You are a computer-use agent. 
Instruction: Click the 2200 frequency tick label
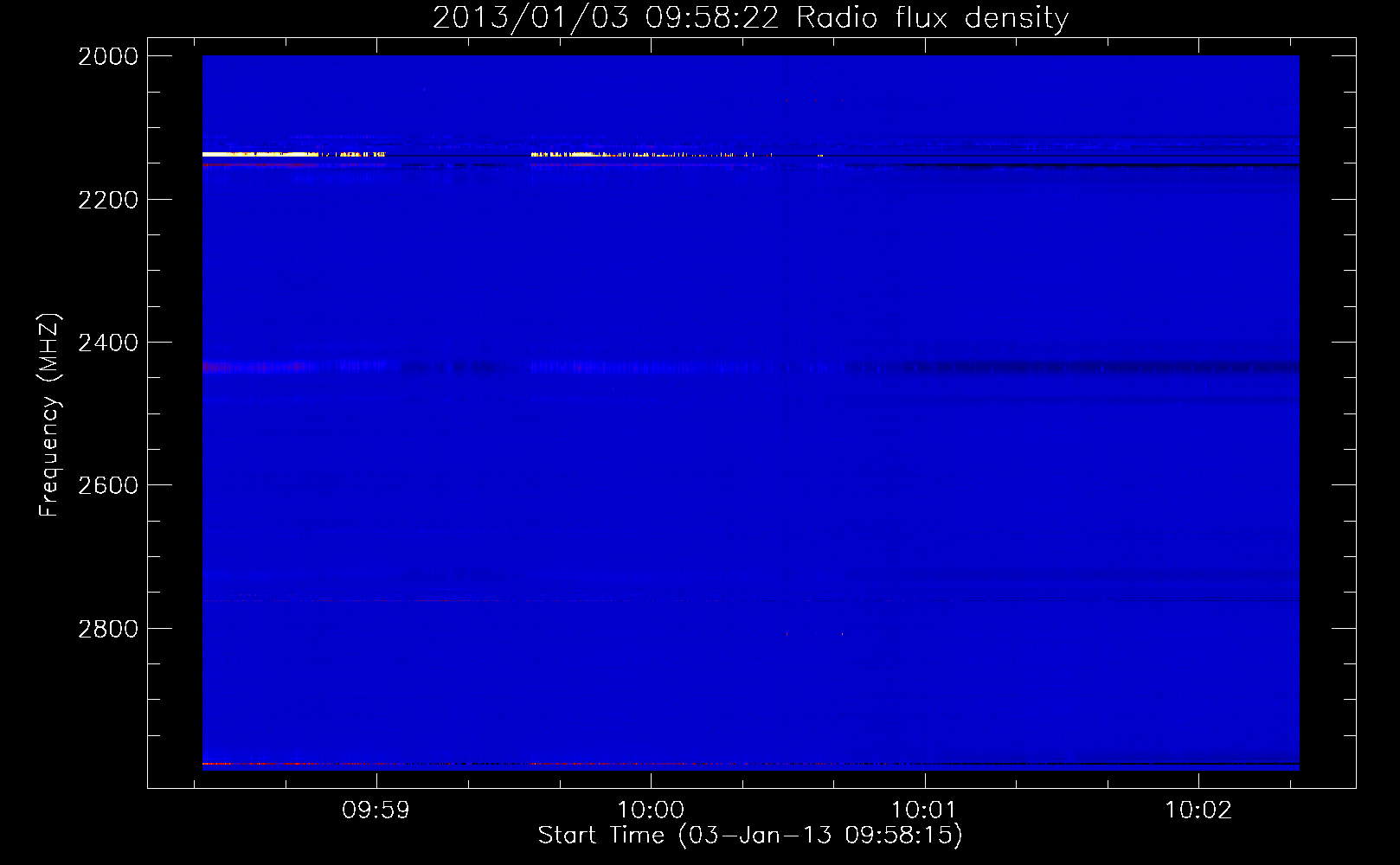tap(108, 200)
